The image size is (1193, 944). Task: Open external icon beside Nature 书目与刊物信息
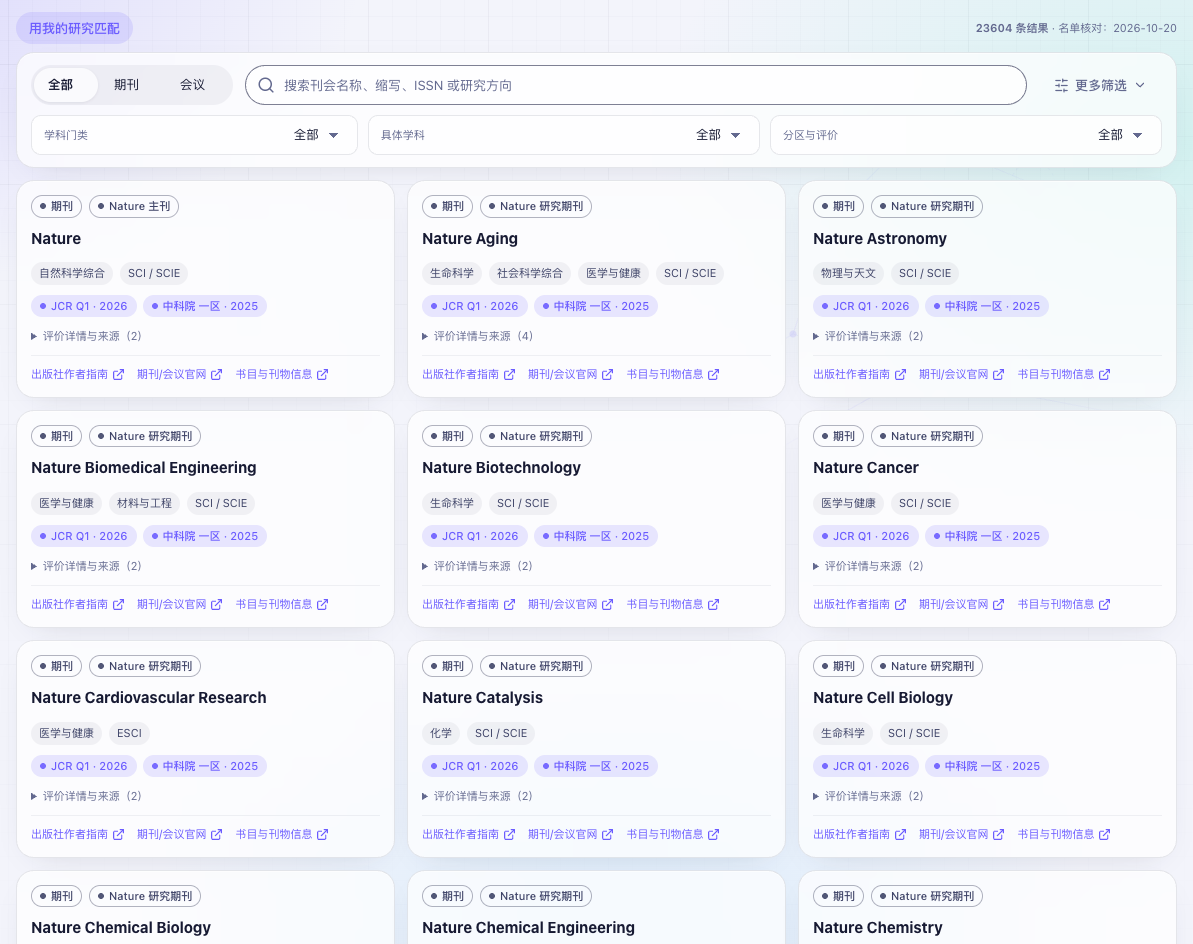(x=323, y=374)
